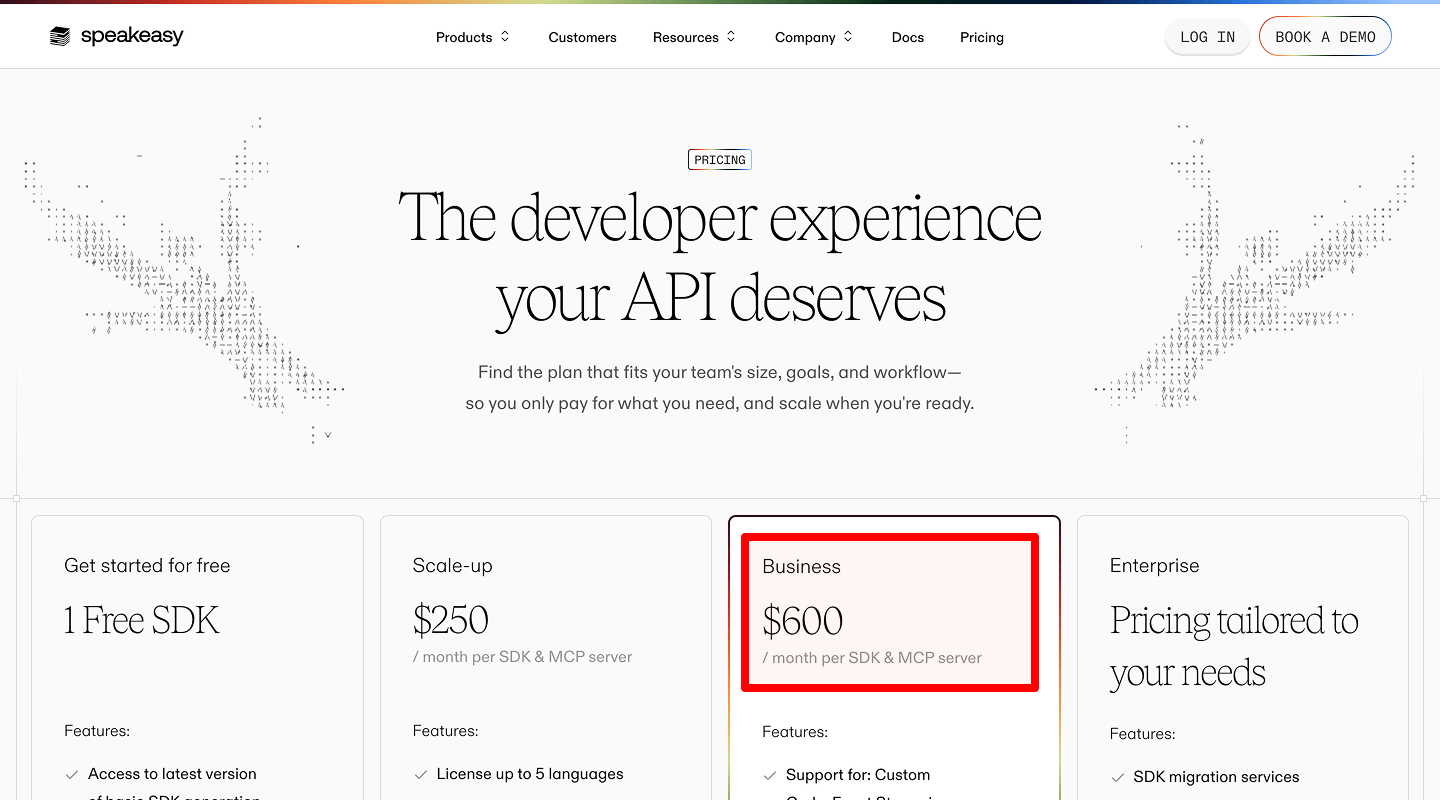This screenshot has height=800, width=1440.
Task: Click the stacked-layers mark in the Speakeasy logo
Action: click(x=58, y=35)
